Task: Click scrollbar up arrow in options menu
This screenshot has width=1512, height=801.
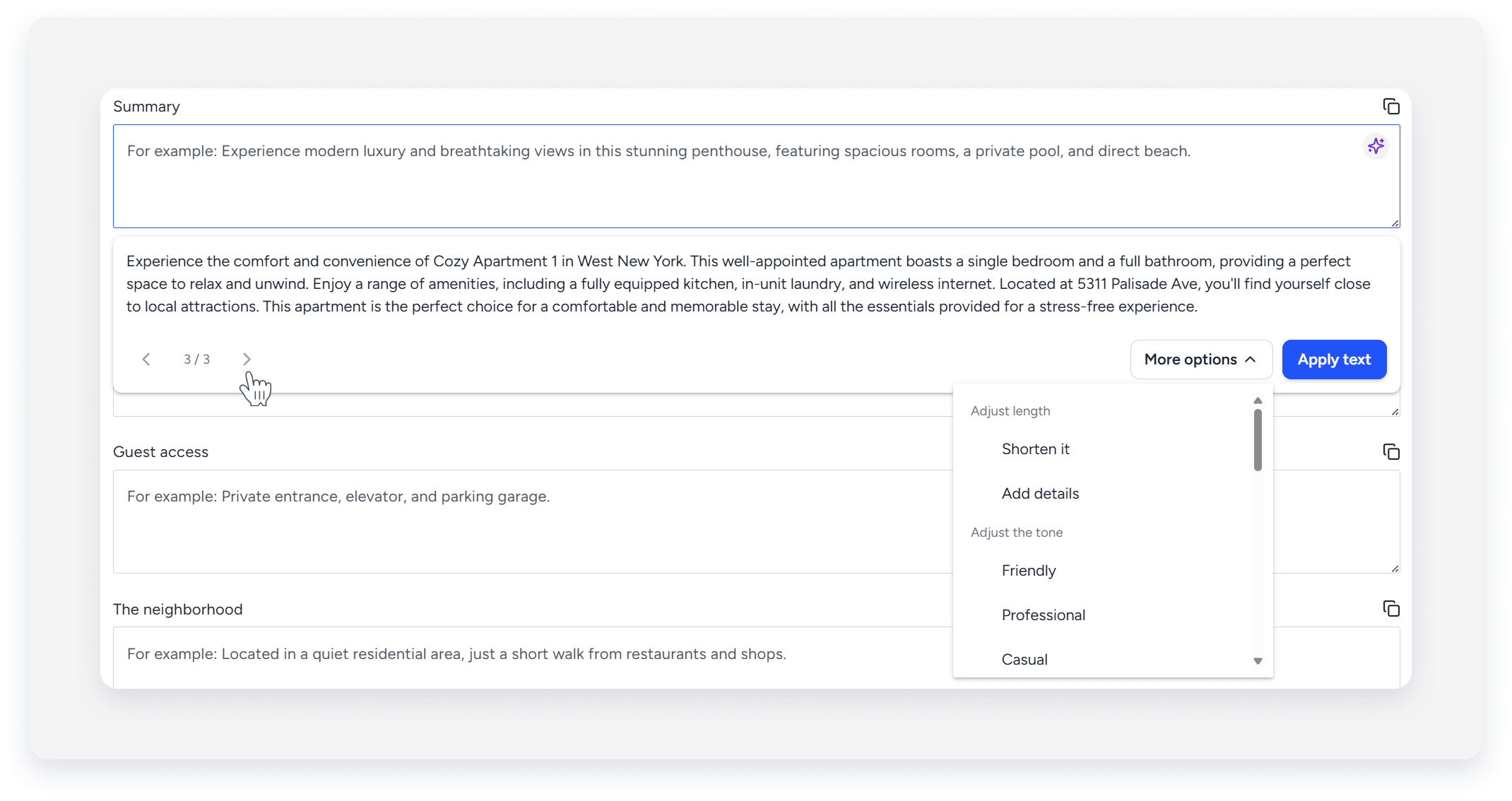Action: pos(1258,400)
